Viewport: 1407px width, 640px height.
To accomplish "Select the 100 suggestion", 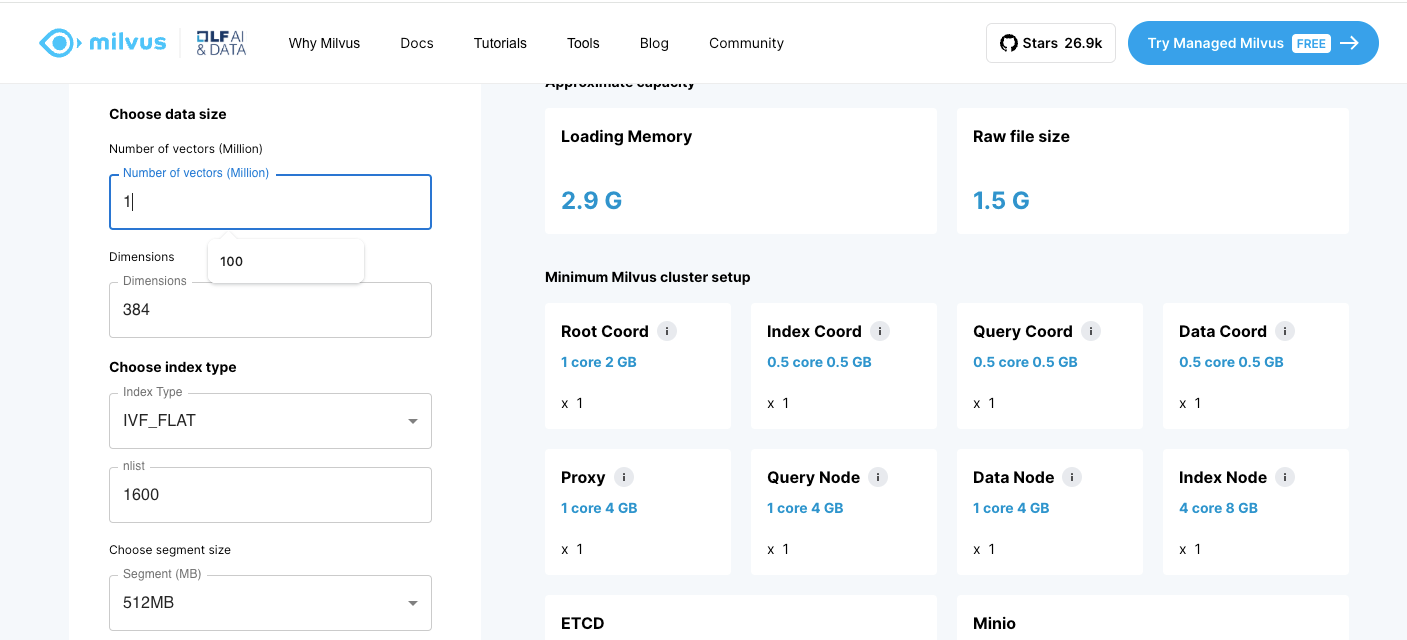I will coord(286,261).
